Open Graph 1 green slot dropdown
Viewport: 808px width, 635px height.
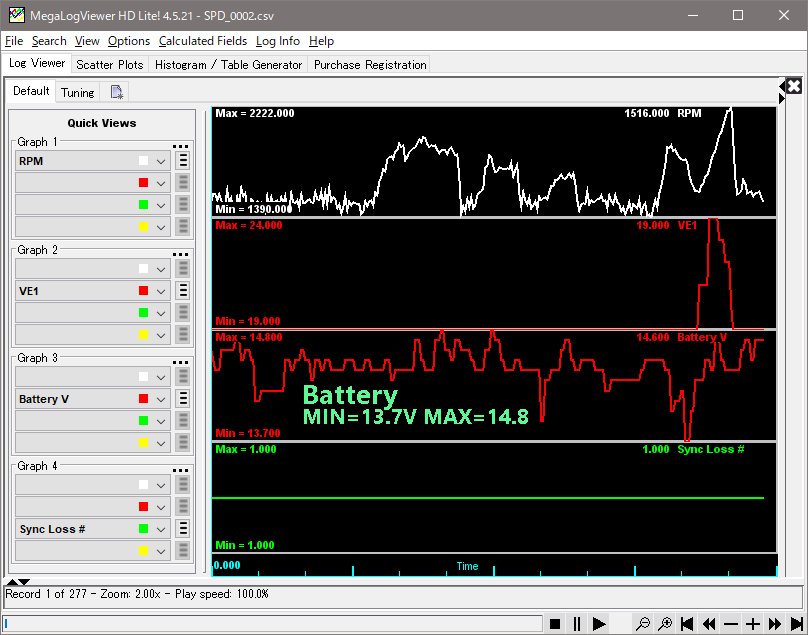(x=161, y=205)
